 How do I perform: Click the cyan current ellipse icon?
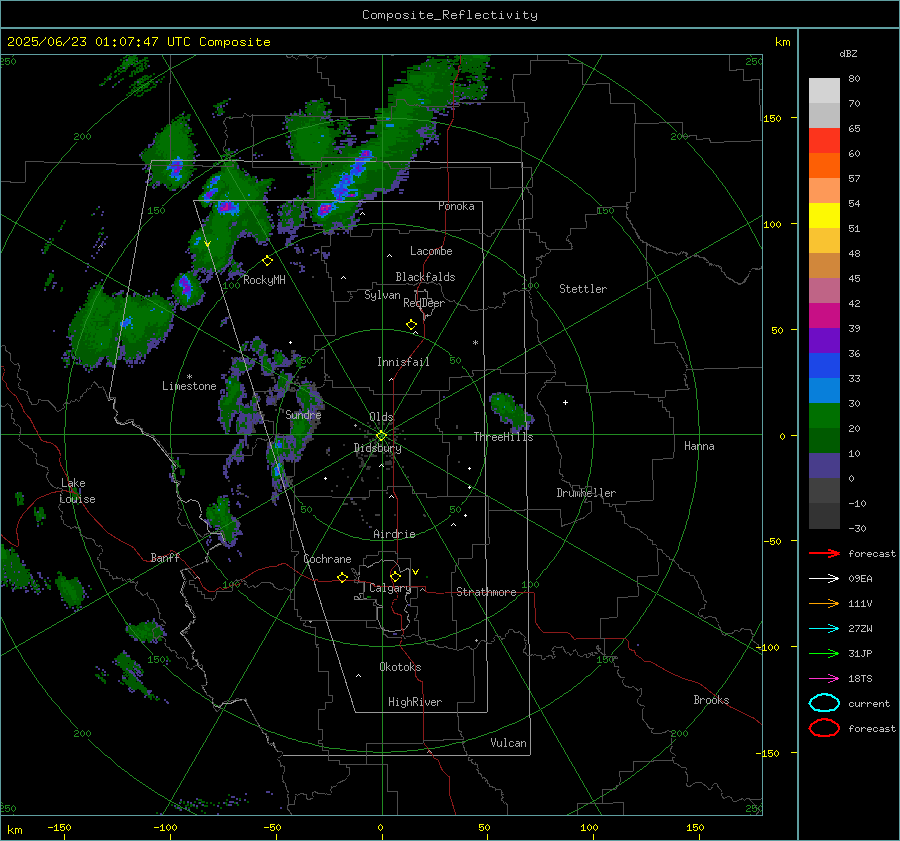(824, 703)
